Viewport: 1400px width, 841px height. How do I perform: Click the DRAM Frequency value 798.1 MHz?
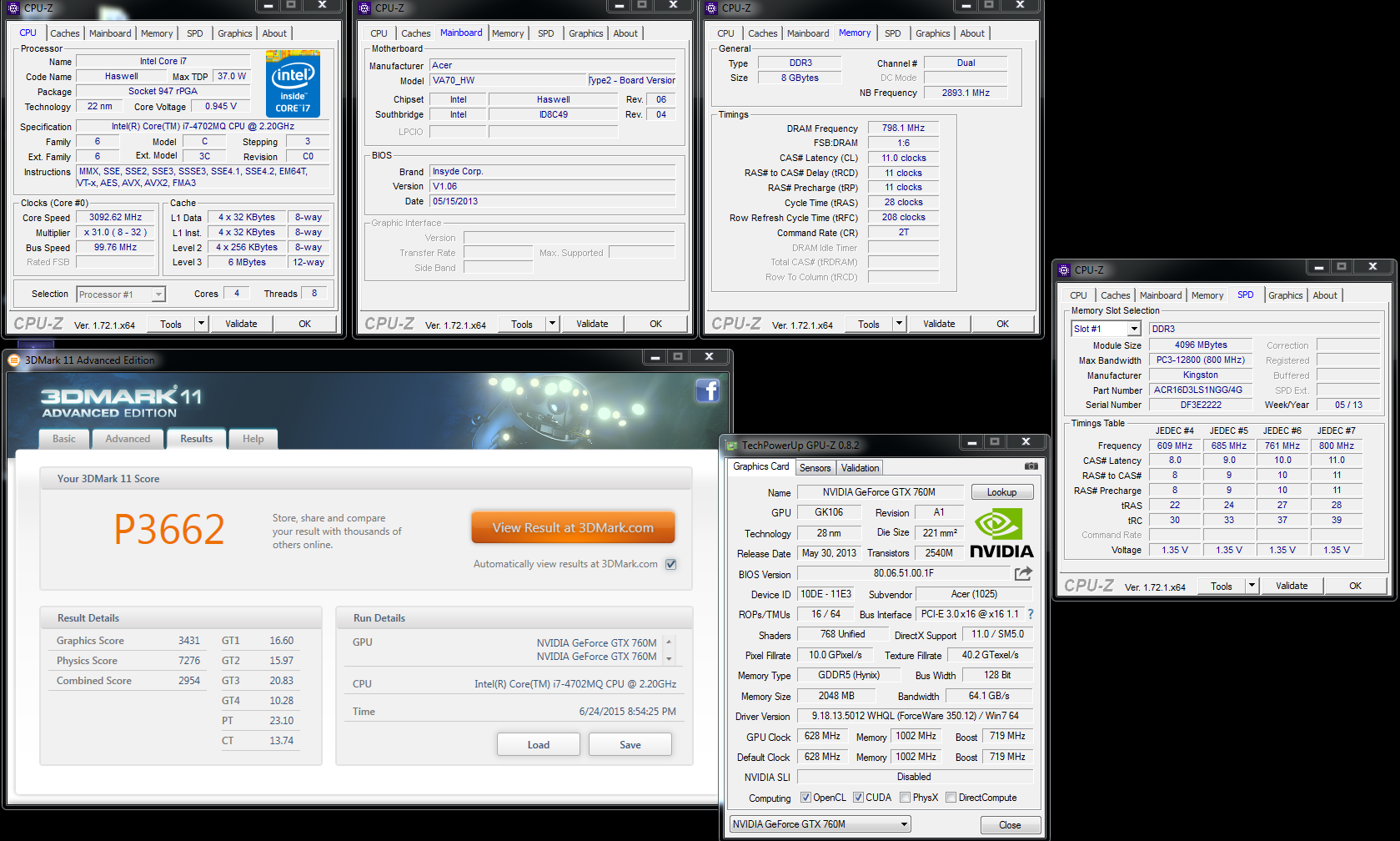pos(904,128)
